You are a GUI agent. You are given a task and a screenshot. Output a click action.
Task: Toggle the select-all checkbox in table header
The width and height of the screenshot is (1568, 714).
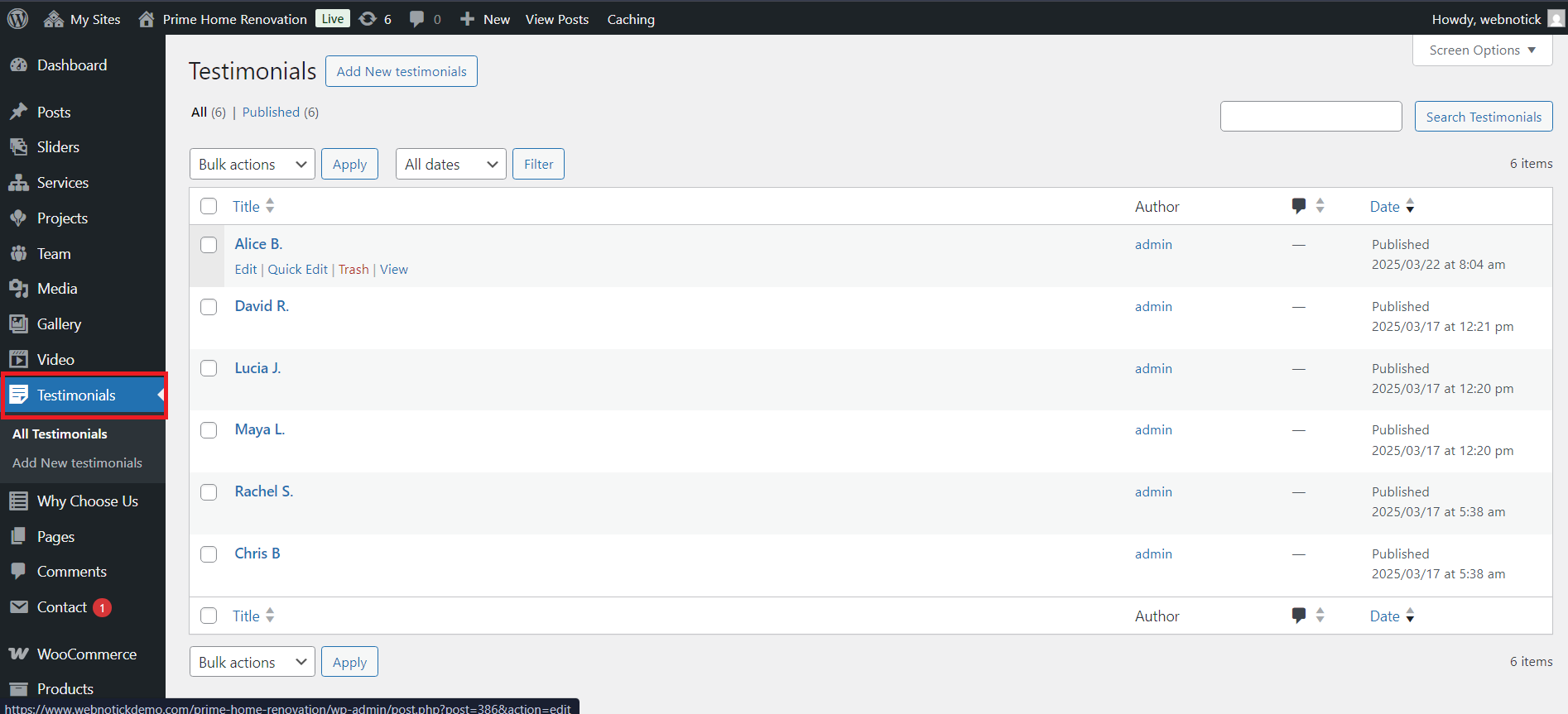[209, 206]
